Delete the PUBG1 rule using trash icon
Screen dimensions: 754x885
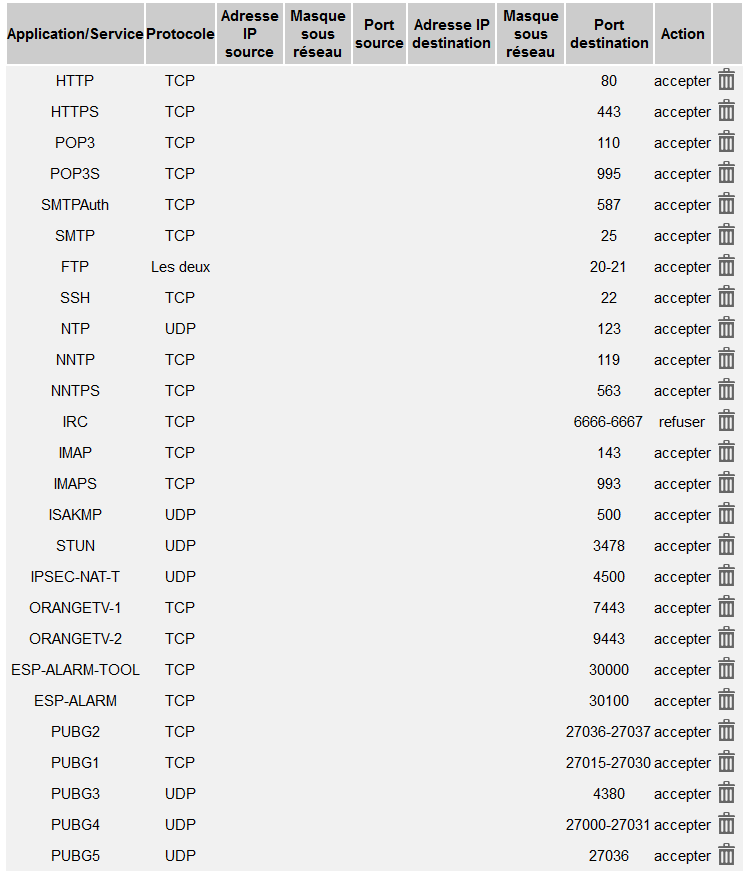click(727, 763)
